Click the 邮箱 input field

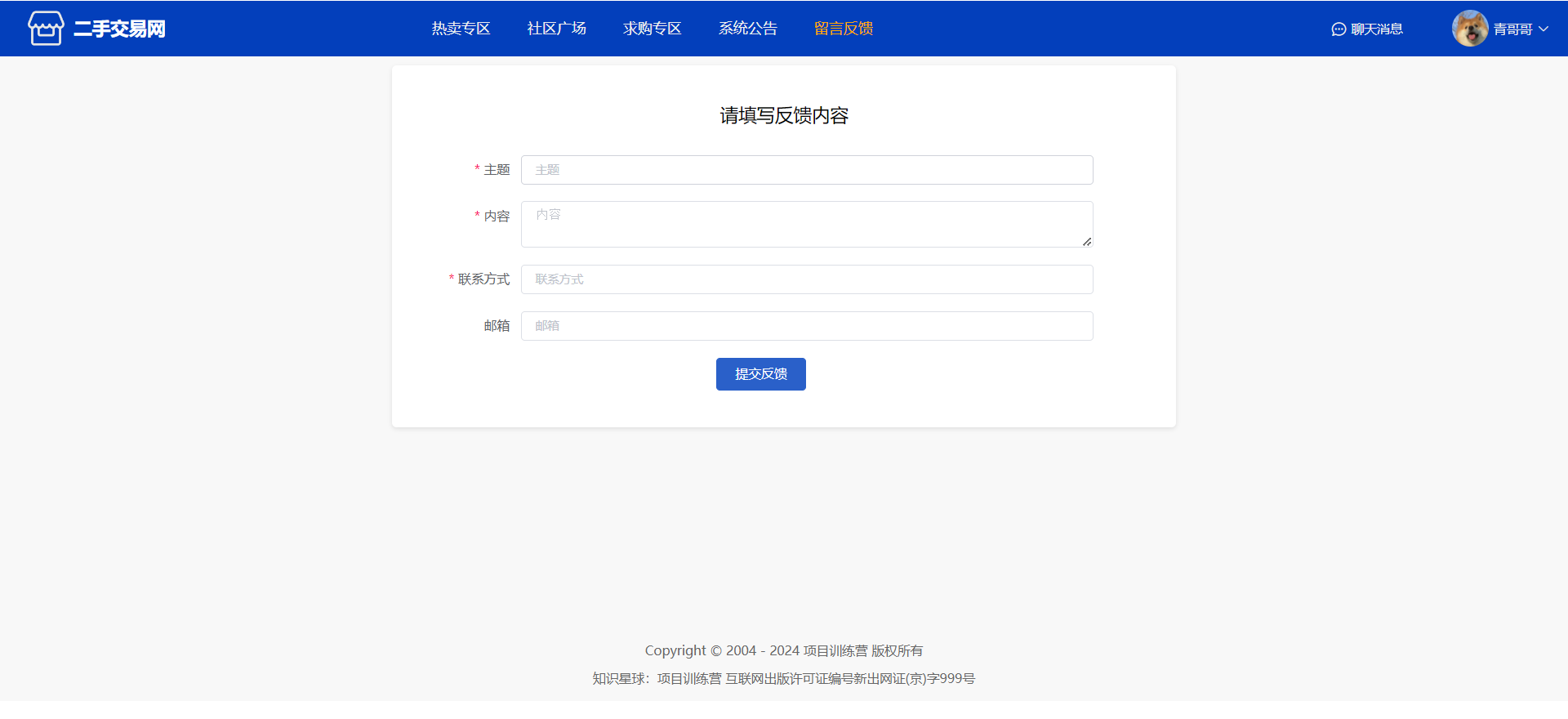807,326
